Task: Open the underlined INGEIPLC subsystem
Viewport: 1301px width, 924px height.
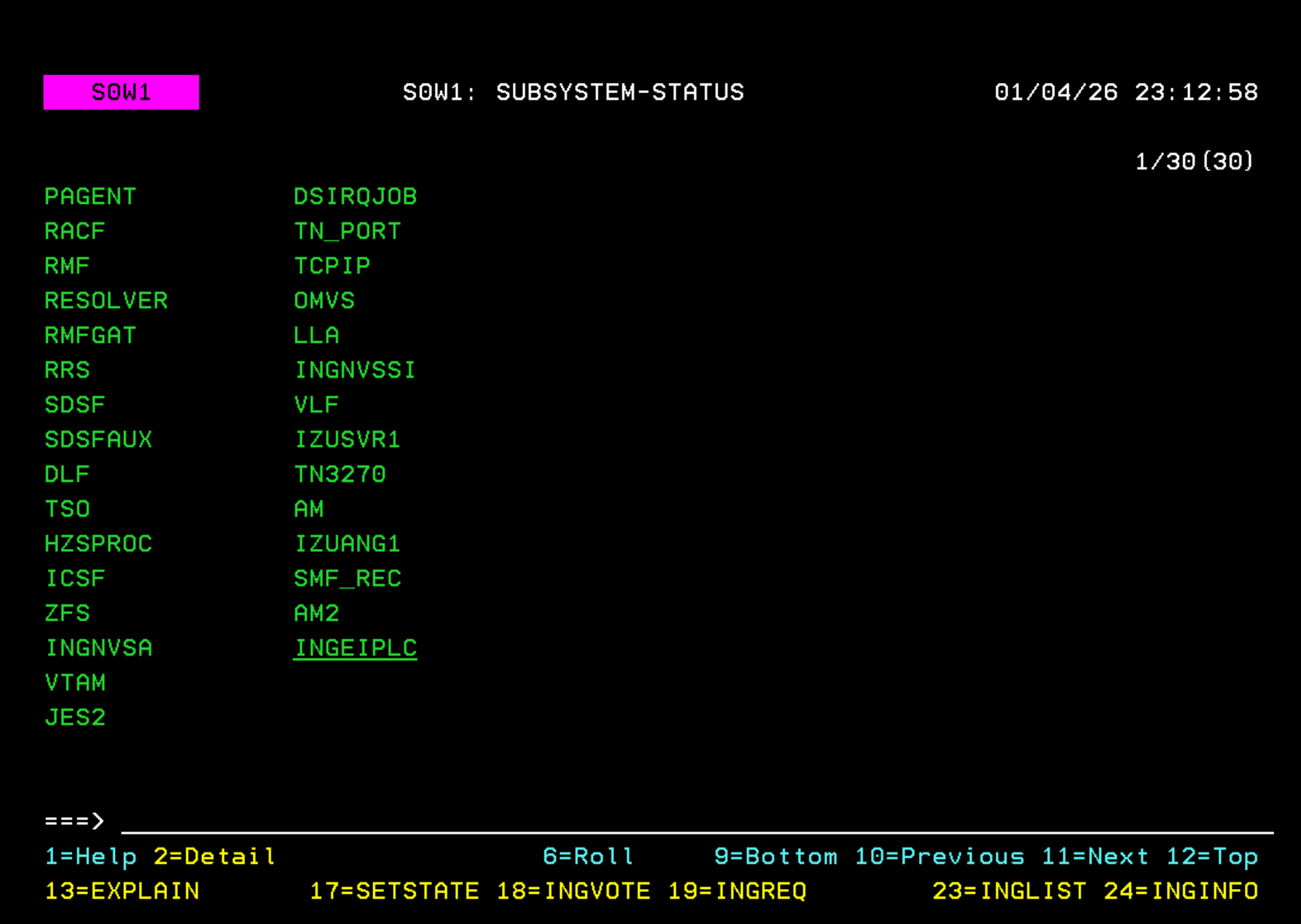Action: tap(355, 647)
